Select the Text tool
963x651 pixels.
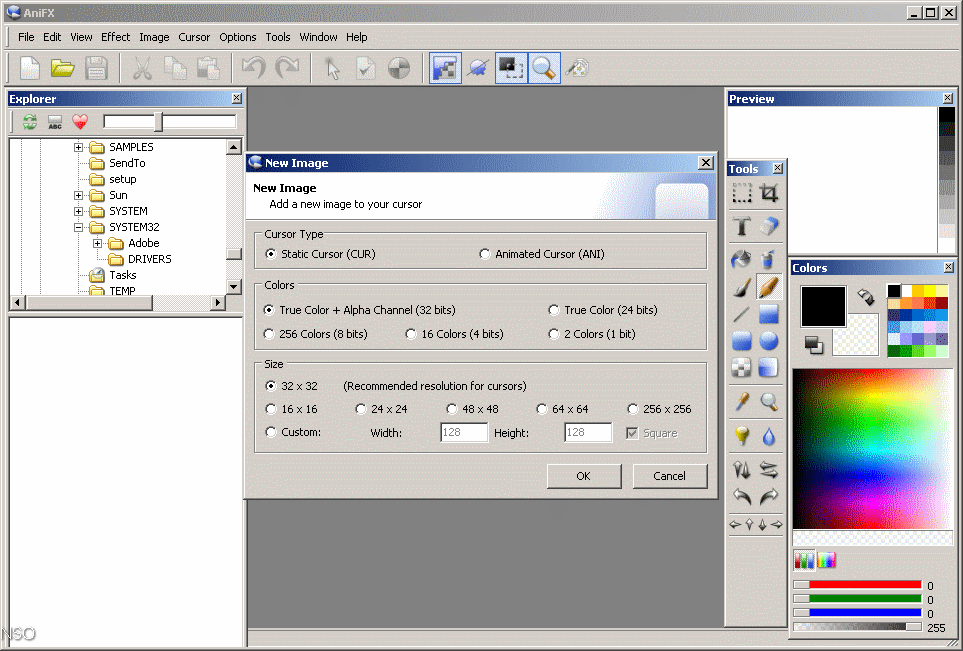click(x=742, y=226)
